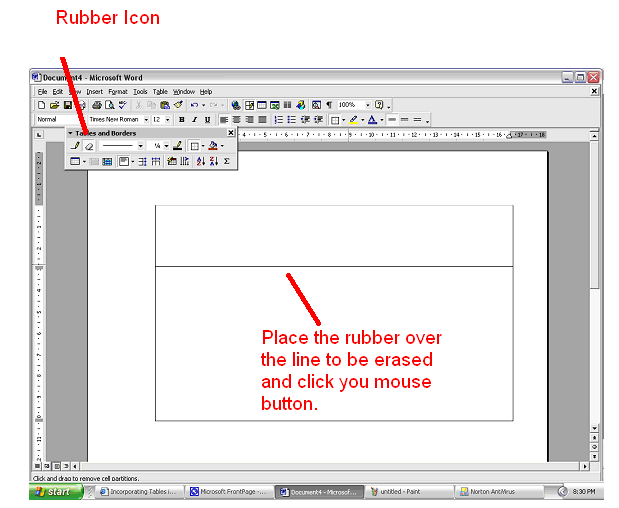Viewport: 619px width, 508px height.
Task: Open the Line Weight dropdown
Action: tap(167, 146)
